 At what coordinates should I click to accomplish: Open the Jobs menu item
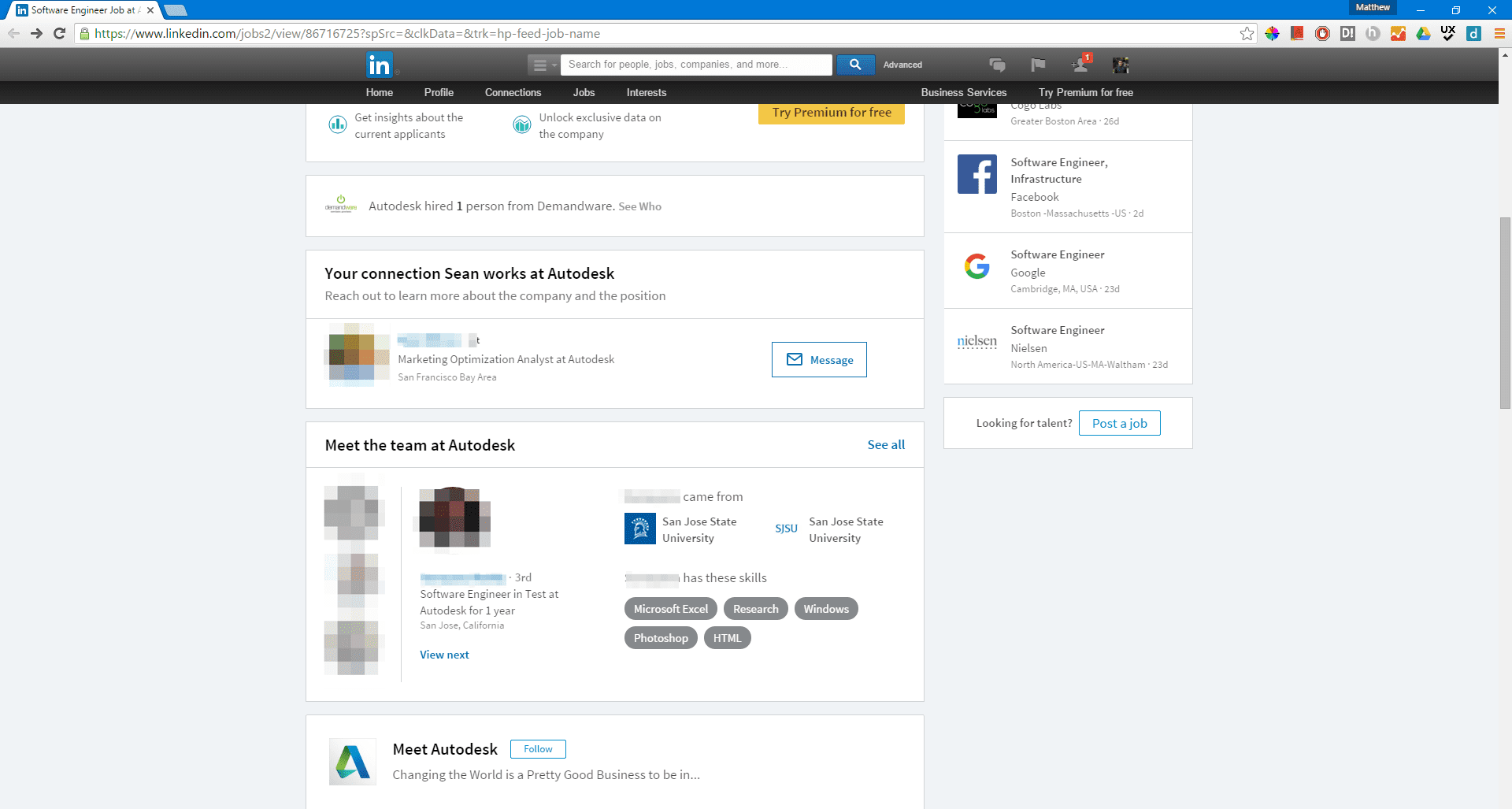(x=584, y=92)
